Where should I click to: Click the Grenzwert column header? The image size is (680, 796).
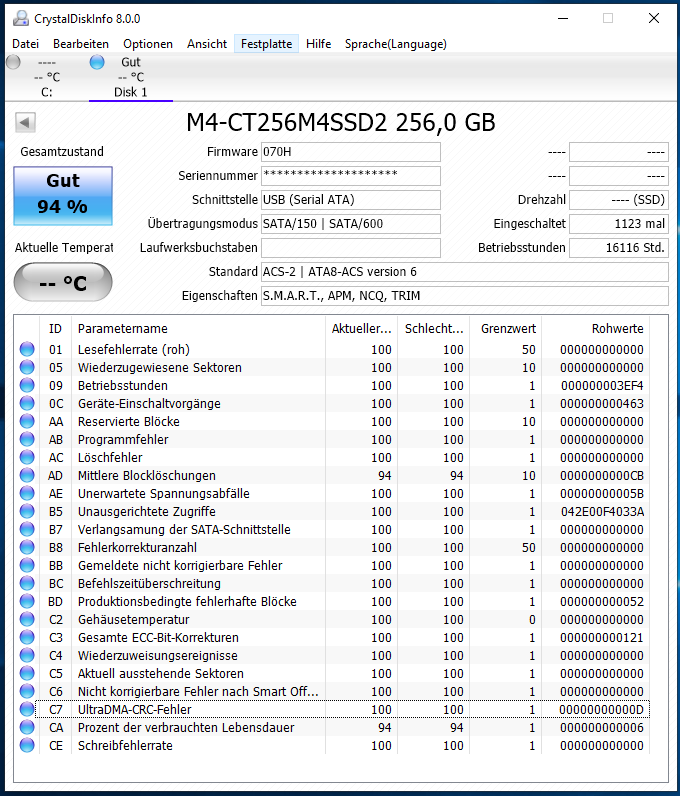[x=506, y=328]
